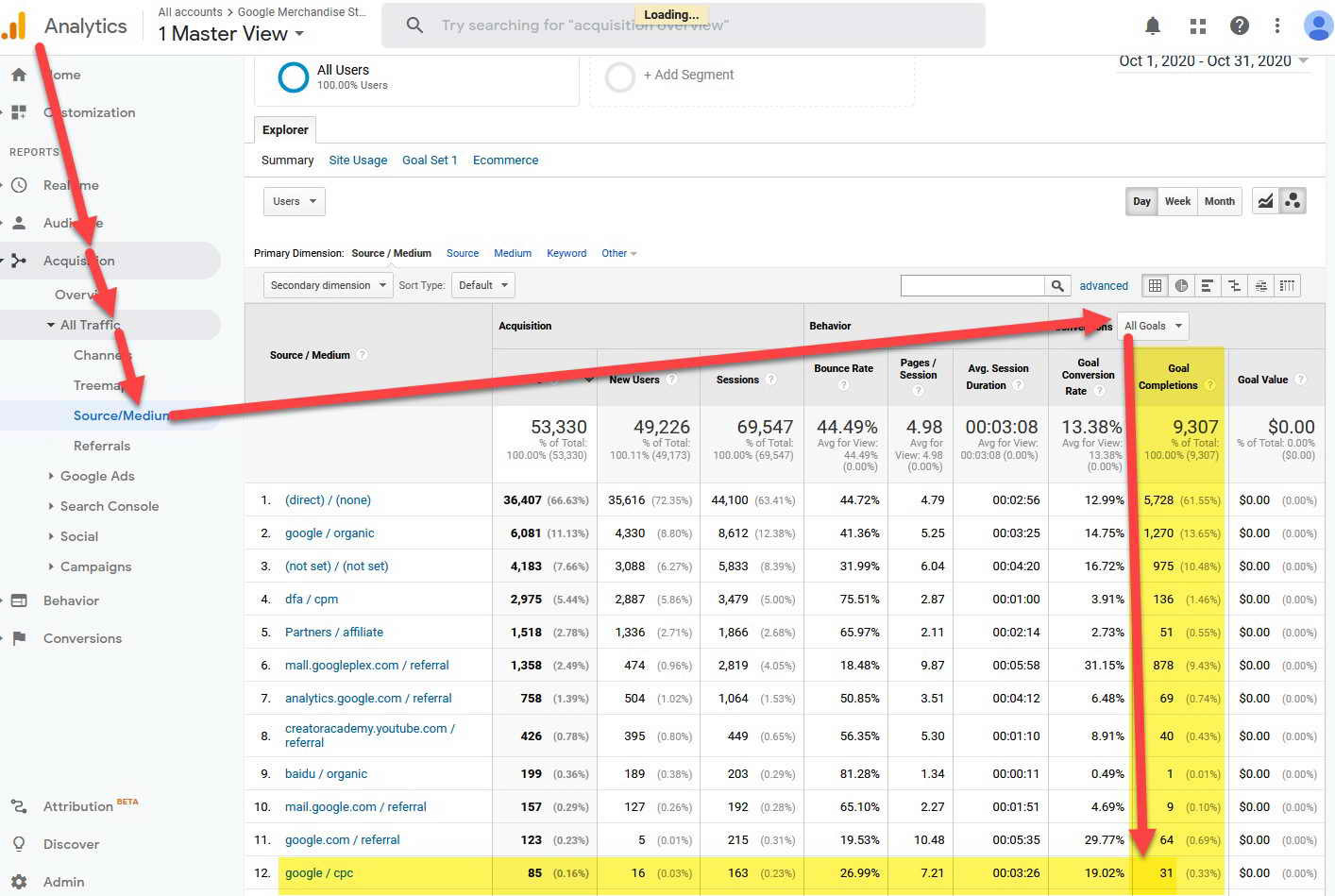
Task: Select the pivot table view icon
Action: (1287, 285)
